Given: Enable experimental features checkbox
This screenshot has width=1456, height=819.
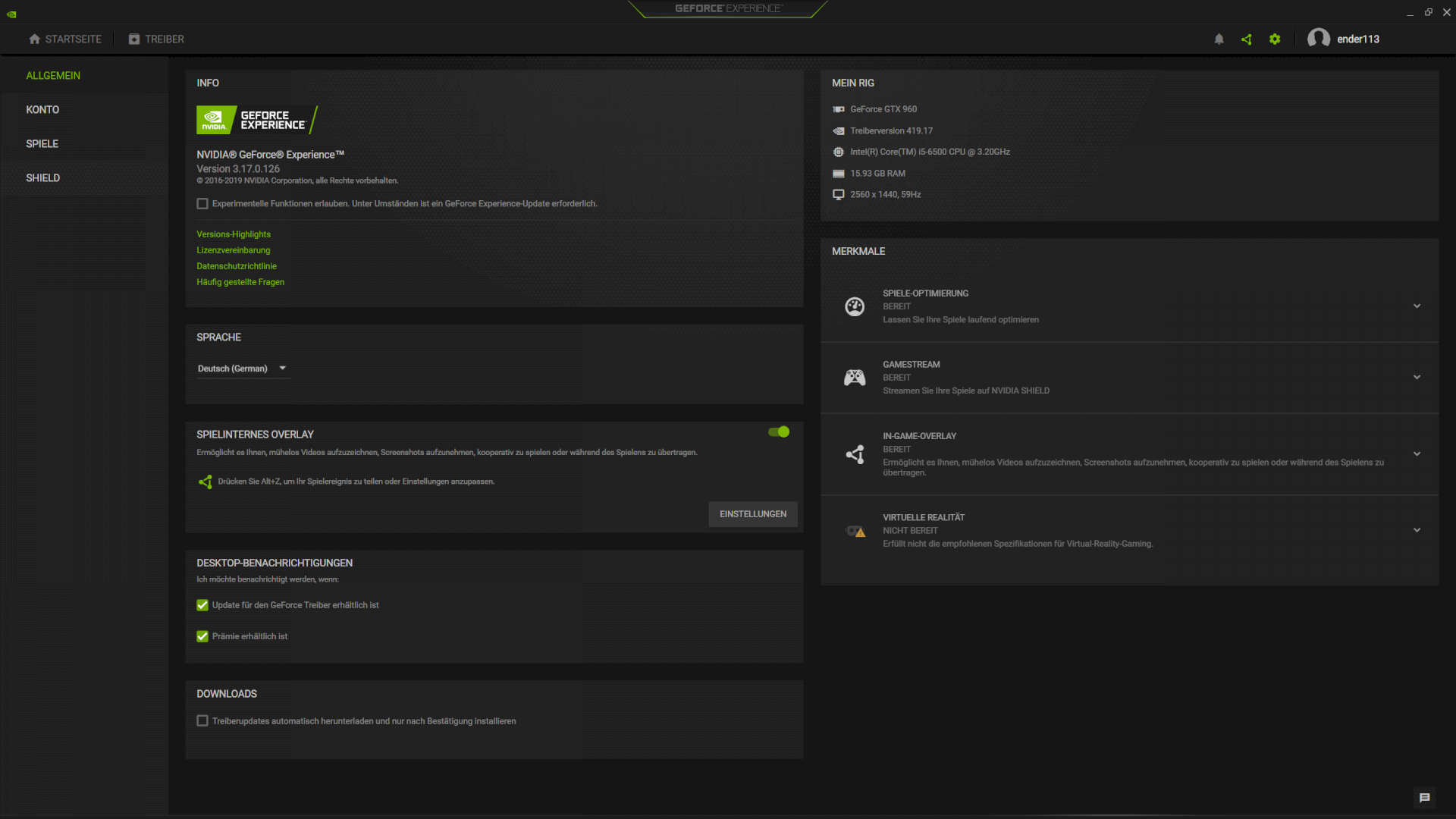Looking at the screenshot, I should click(x=202, y=204).
